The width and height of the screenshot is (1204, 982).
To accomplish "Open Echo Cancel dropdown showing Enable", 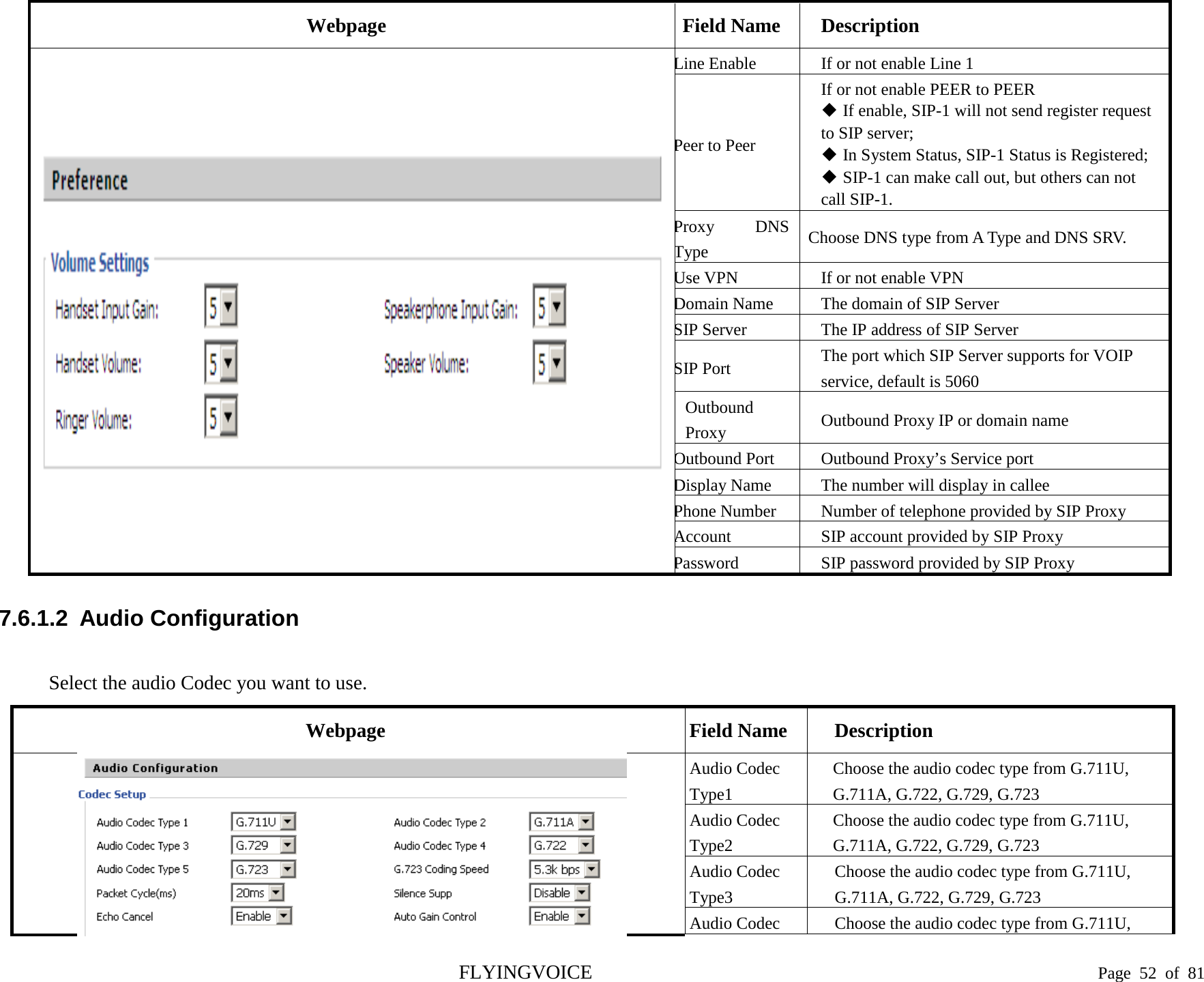I will pyautogui.click(x=261, y=916).
